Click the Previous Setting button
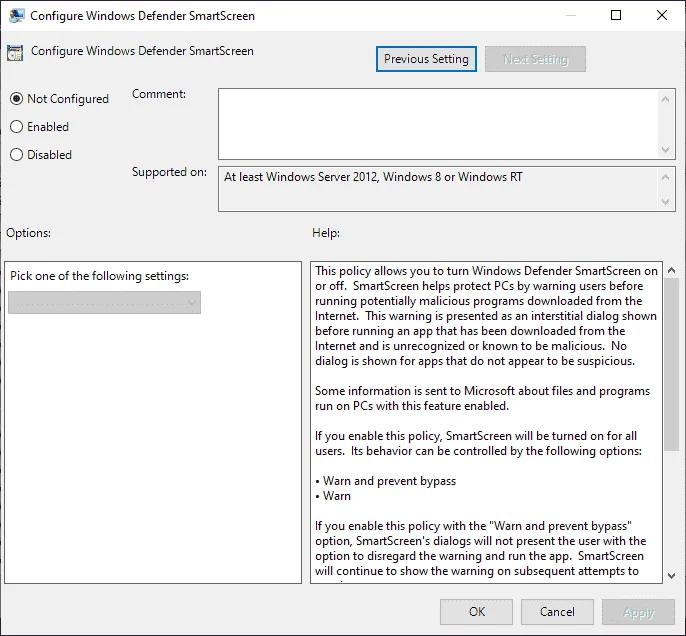 click(426, 59)
